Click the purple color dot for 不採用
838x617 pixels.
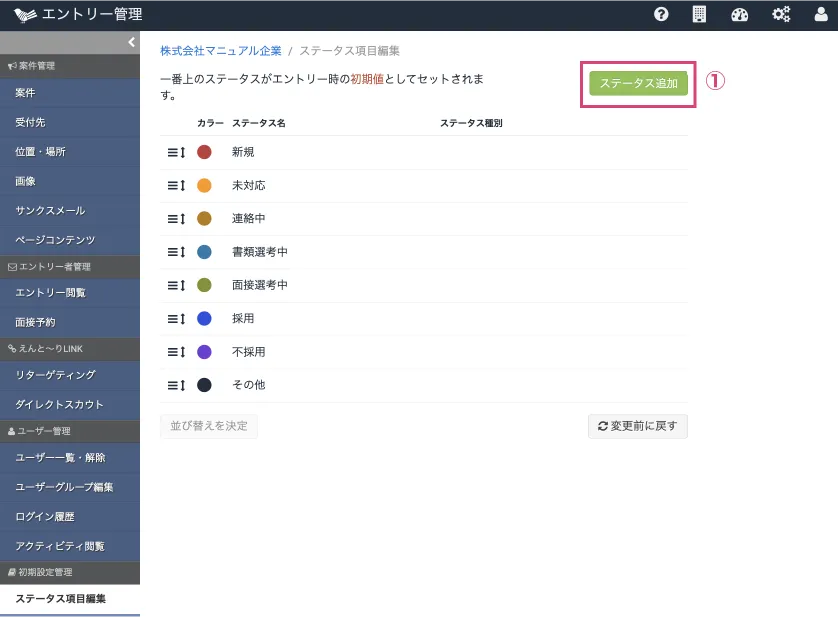coord(204,352)
